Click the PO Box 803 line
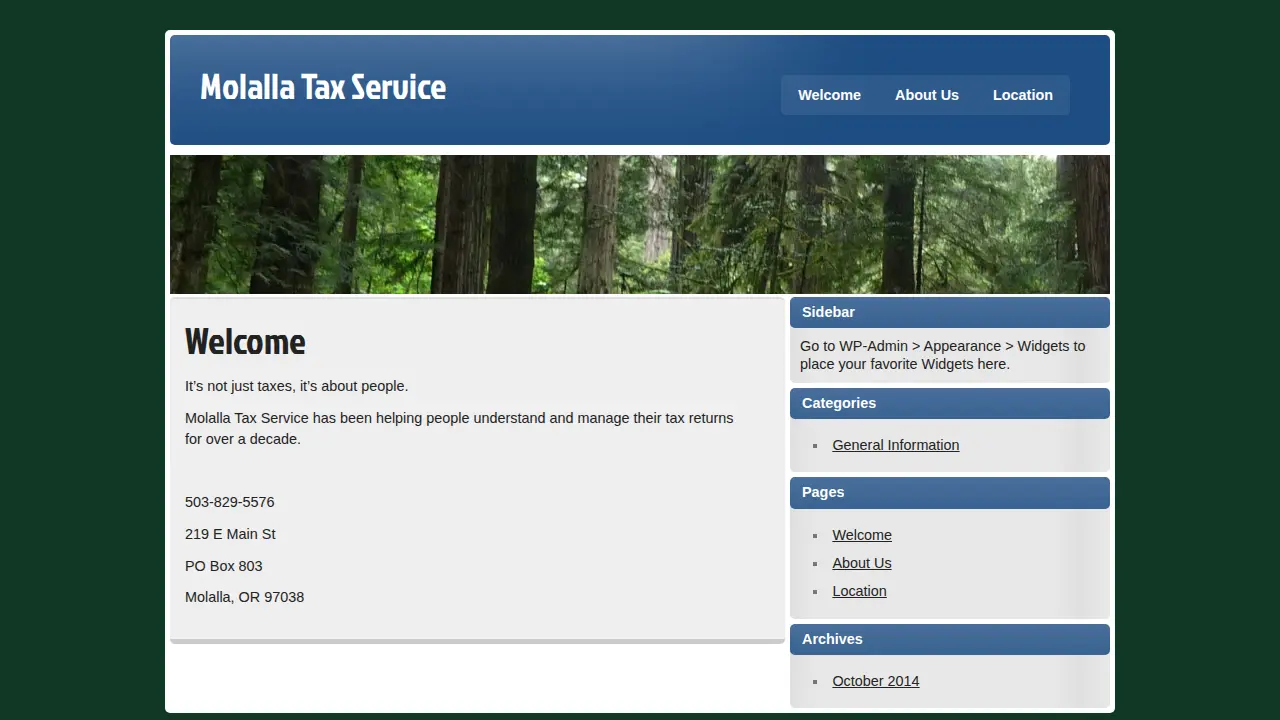The height and width of the screenshot is (720, 1280). 224,566
